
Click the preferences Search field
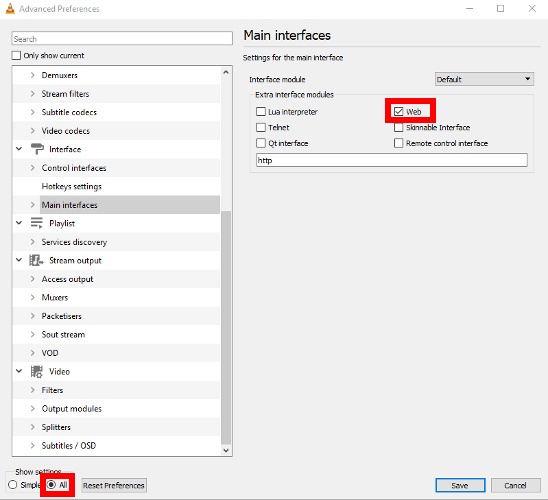tap(122, 38)
